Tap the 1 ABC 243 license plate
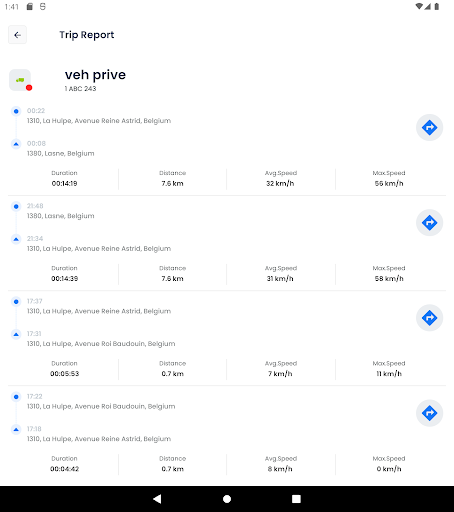 80,89
